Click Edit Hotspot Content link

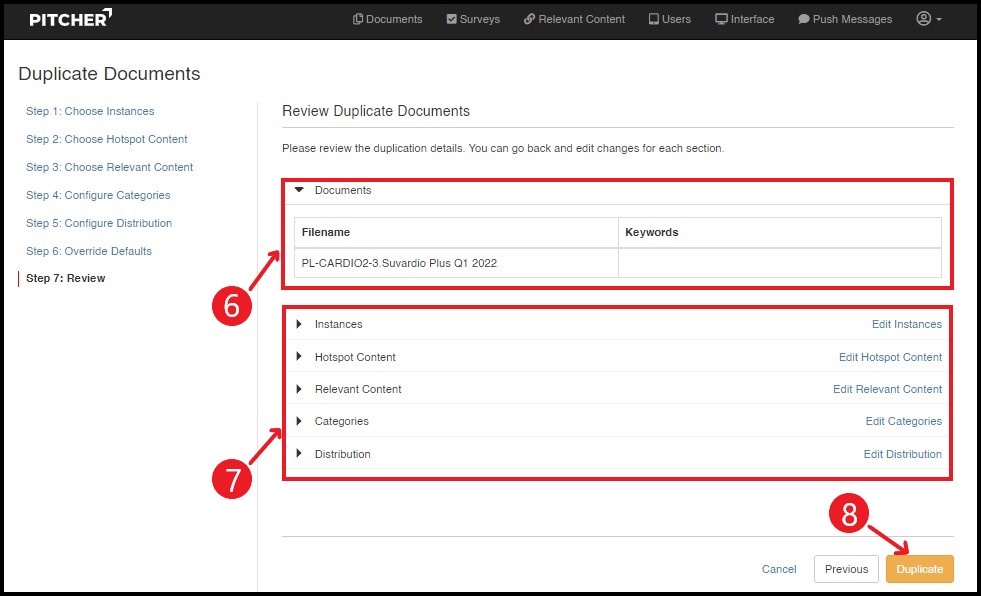890,357
